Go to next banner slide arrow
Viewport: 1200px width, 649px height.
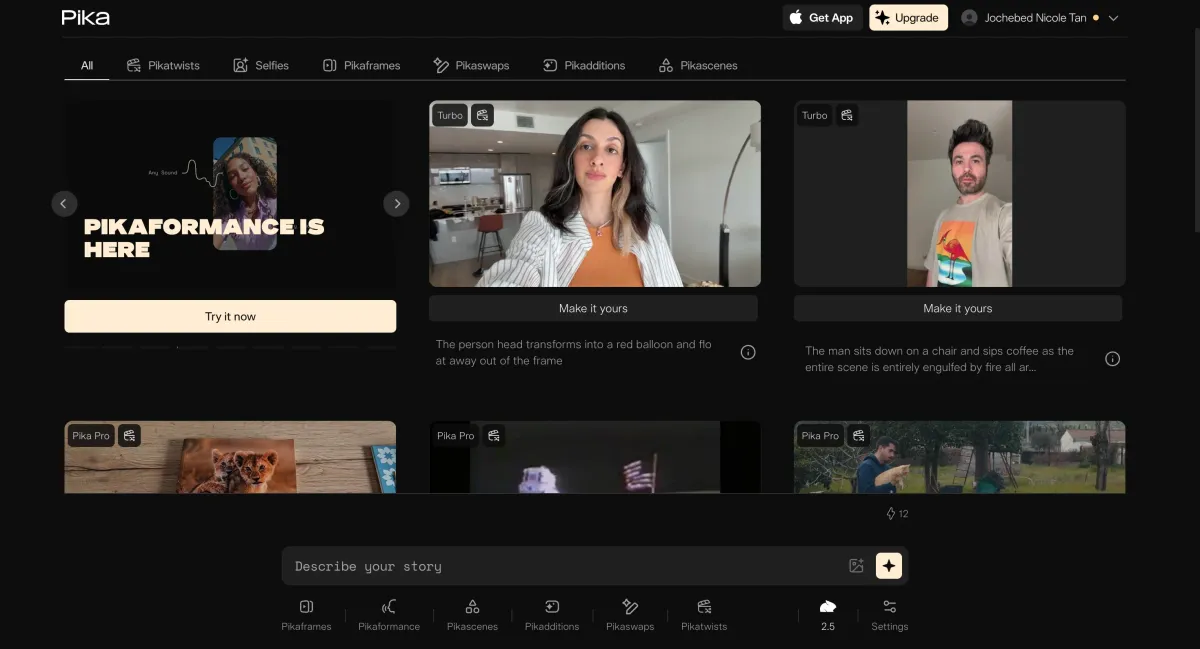coord(397,204)
